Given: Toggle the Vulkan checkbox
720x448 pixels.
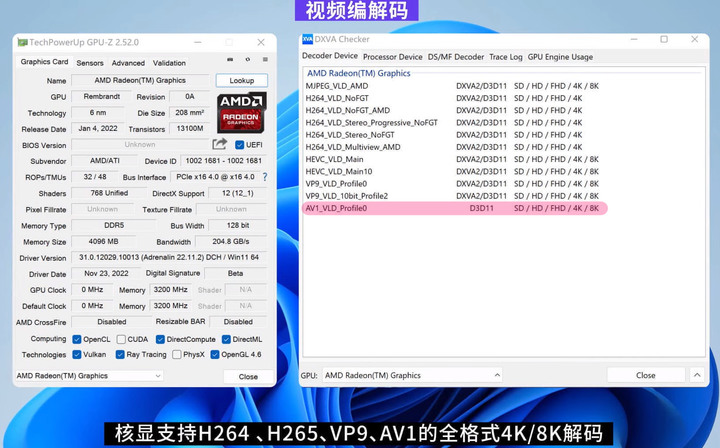Looking at the screenshot, I should click(x=77, y=354).
